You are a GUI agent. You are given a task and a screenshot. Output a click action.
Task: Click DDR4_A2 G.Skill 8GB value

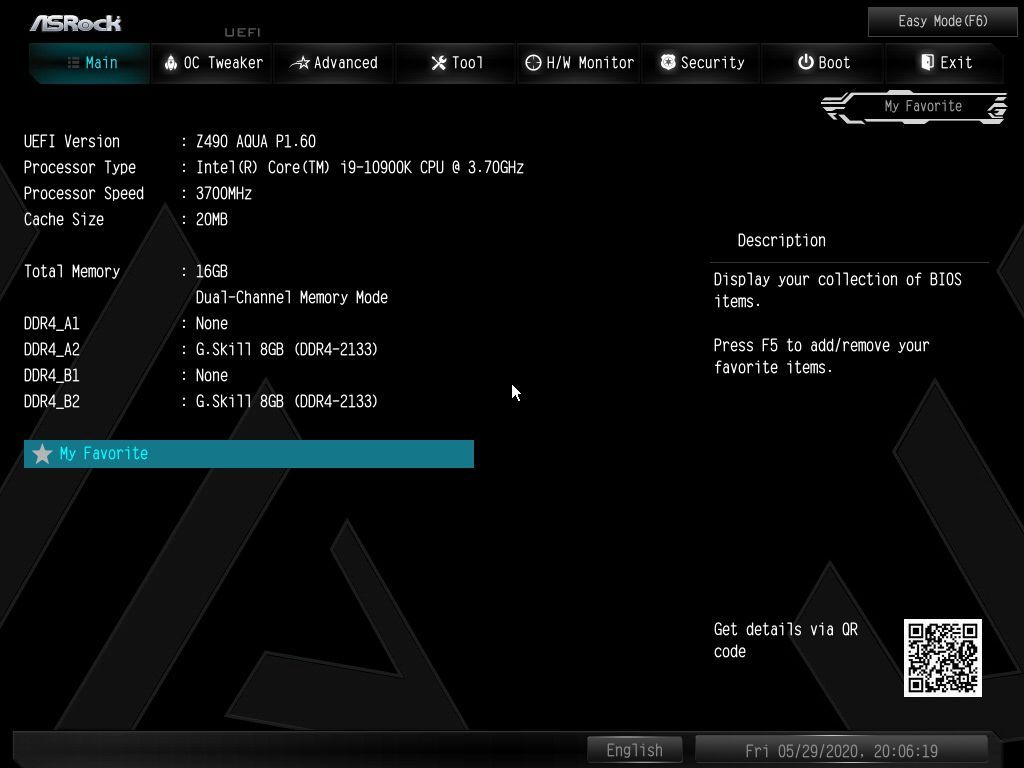(287, 349)
